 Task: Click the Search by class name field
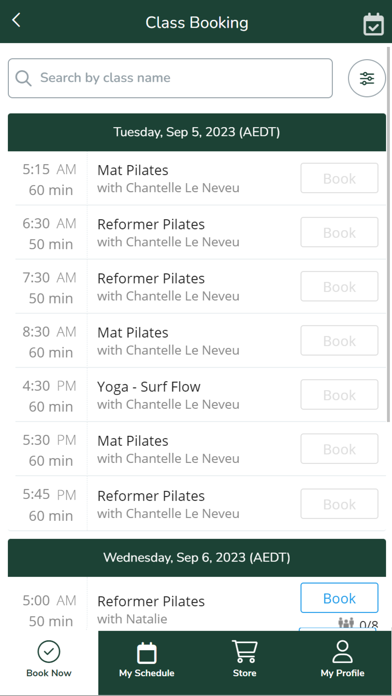point(170,78)
